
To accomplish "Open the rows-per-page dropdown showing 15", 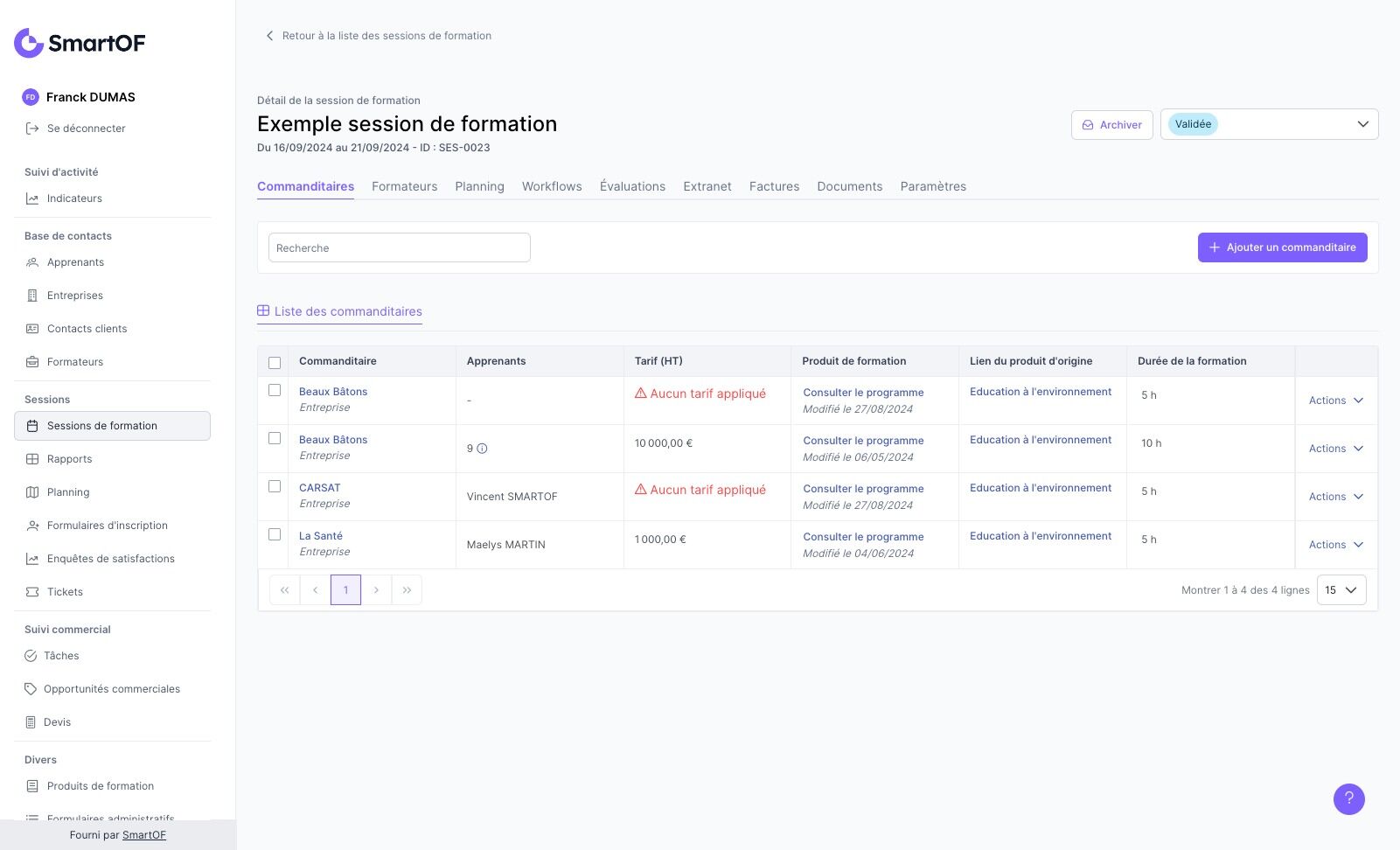I will [1341, 590].
